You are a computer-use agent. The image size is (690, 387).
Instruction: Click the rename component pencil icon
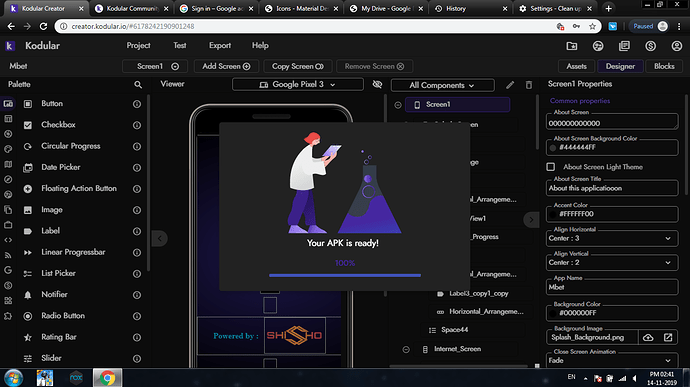pos(510,85)
